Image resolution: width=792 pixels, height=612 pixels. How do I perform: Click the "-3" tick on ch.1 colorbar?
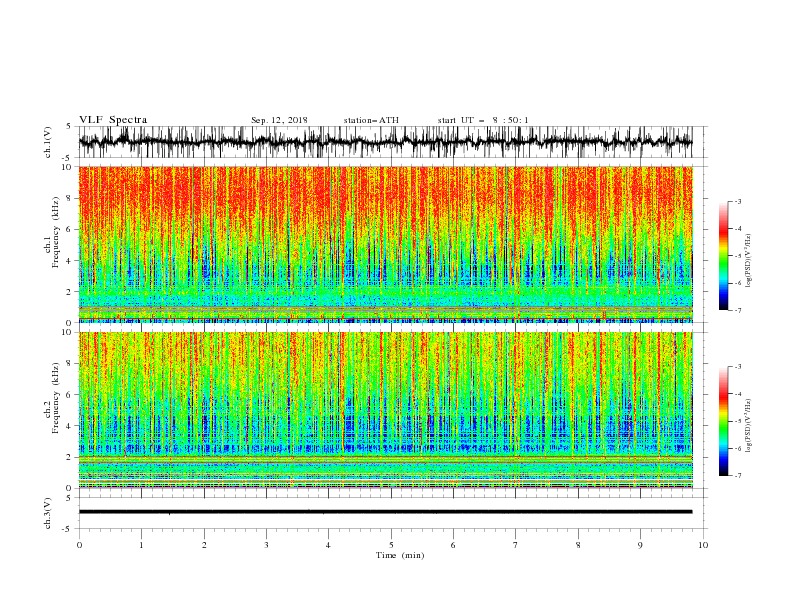pyautogui.click(x=738, y=201)
